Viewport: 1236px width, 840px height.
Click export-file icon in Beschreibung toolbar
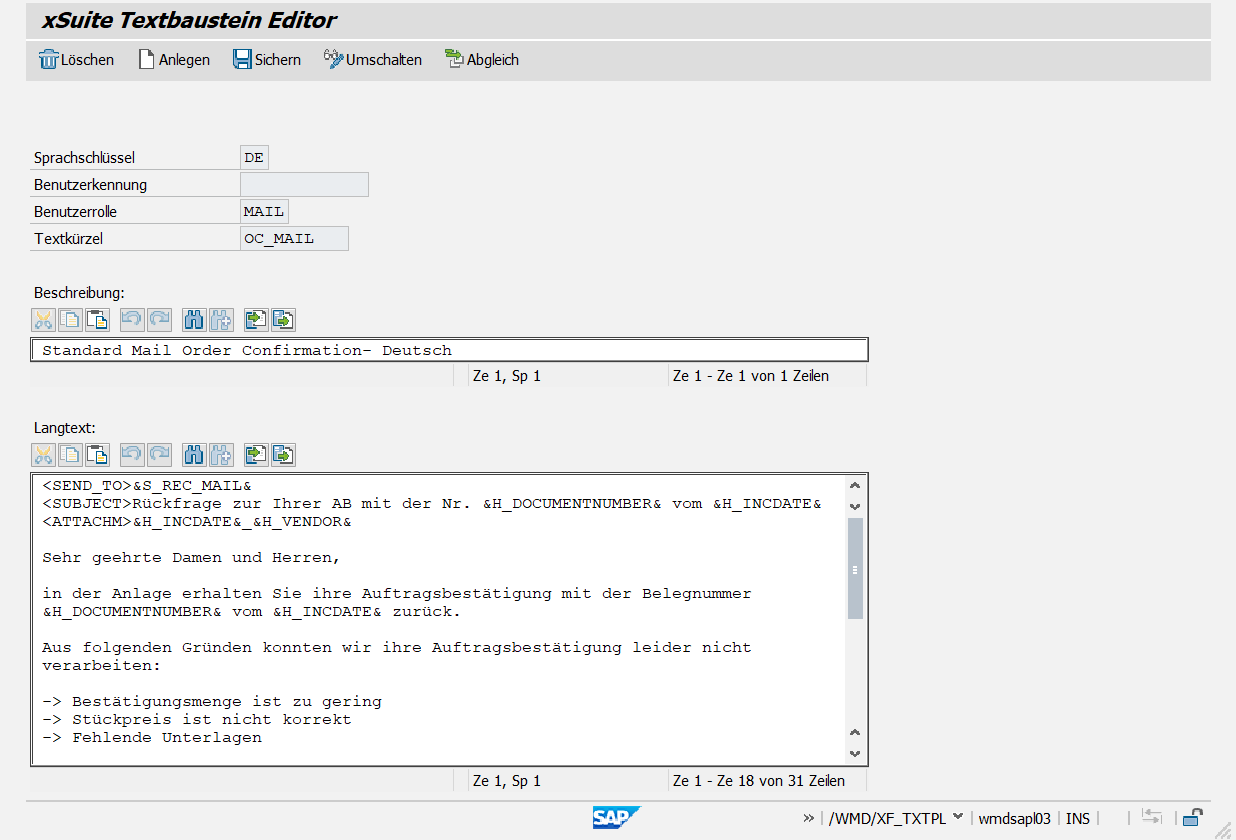point(283,320)
